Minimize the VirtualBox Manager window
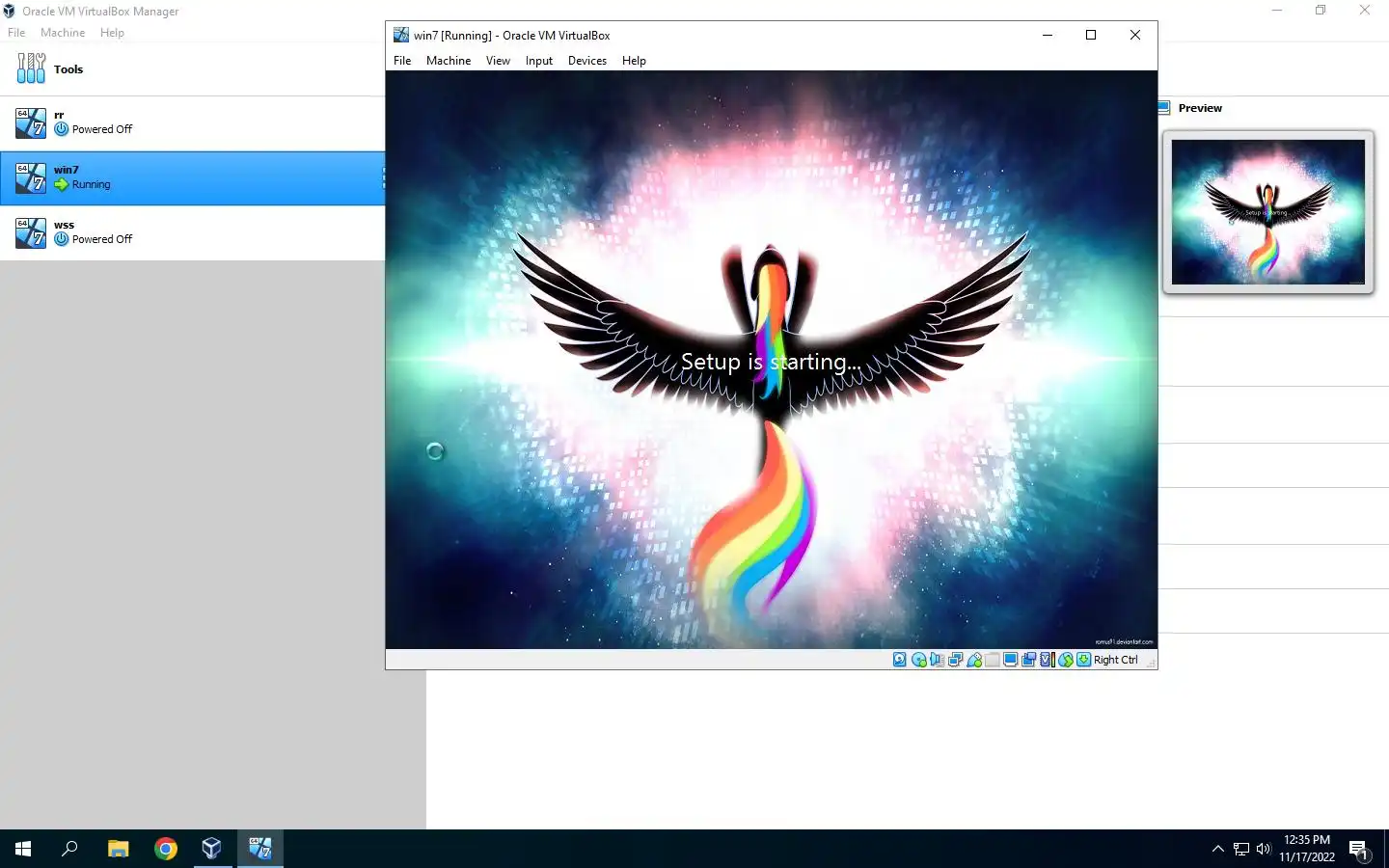 [1277, 11]
